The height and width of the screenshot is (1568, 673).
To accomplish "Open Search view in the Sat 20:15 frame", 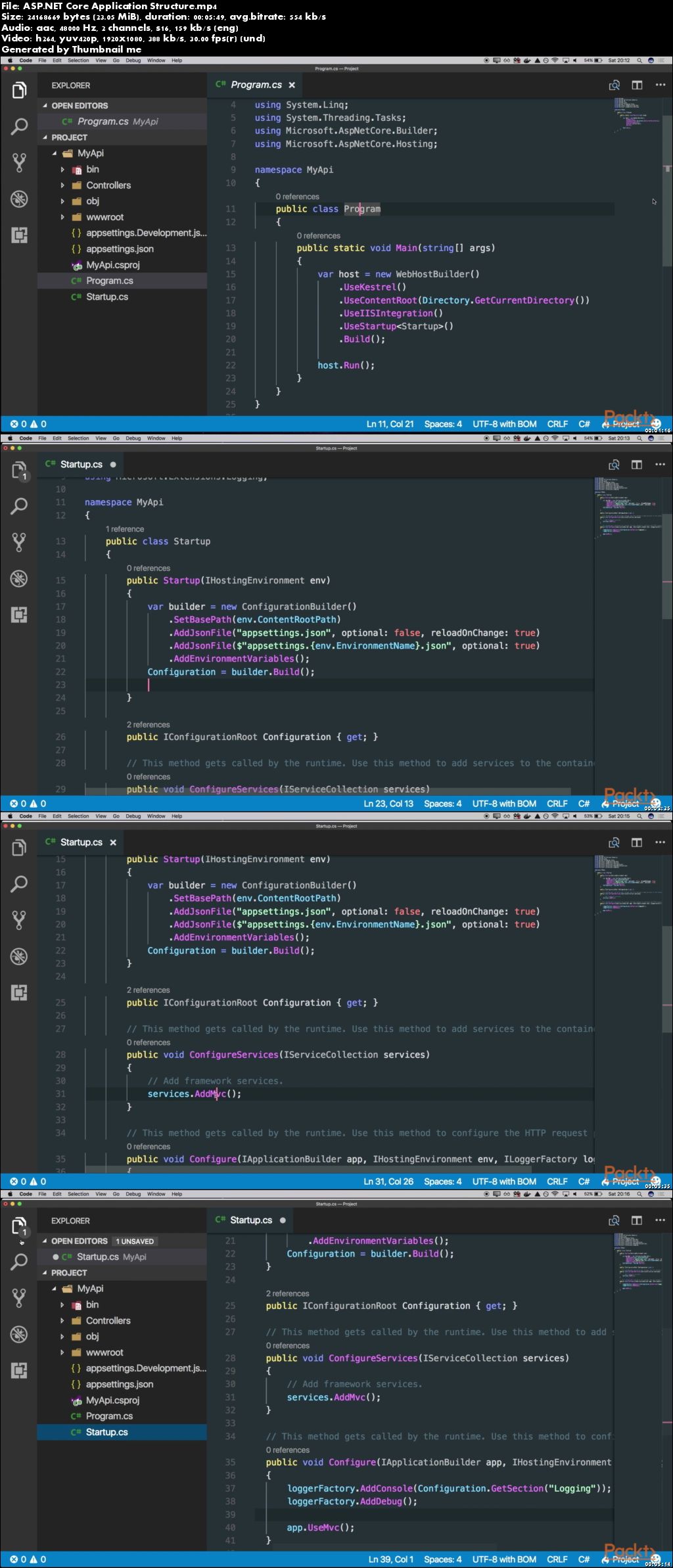I will click(x=19, y=884).
